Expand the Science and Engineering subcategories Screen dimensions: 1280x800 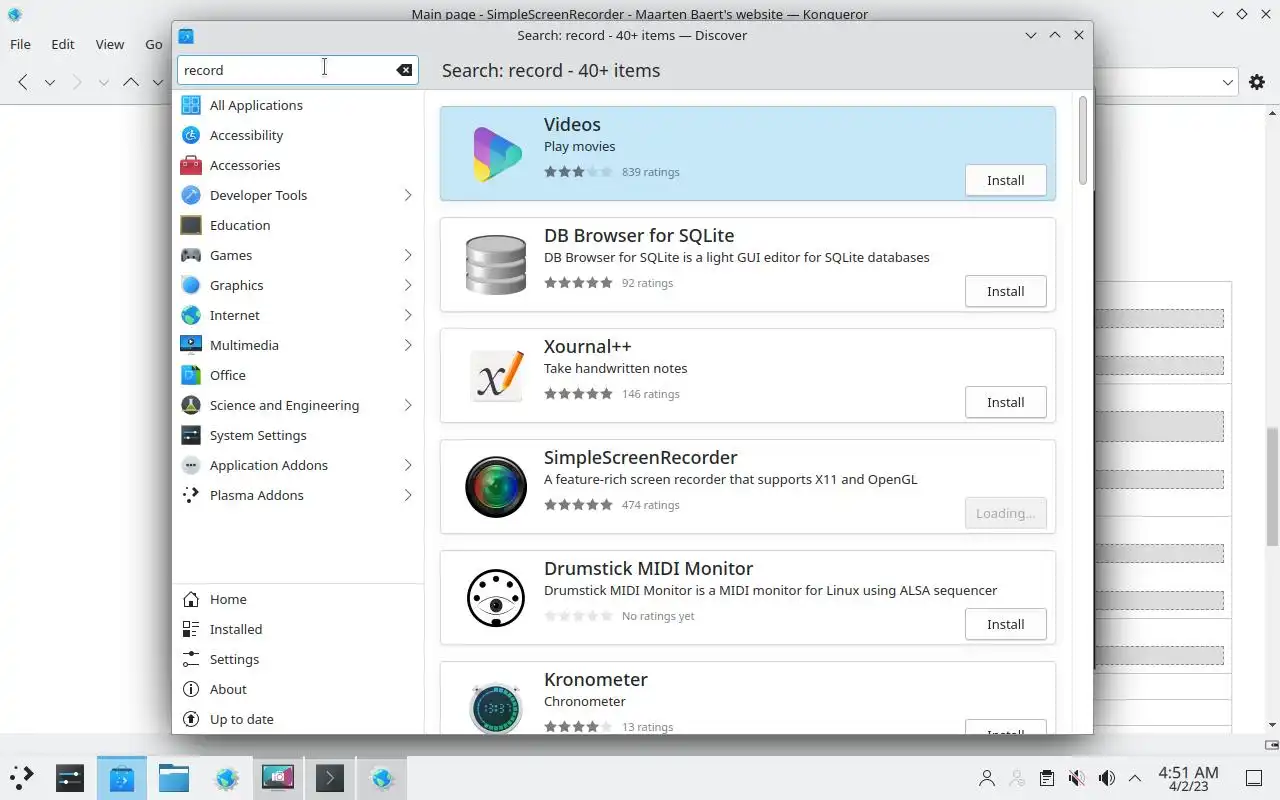[408, 405]
